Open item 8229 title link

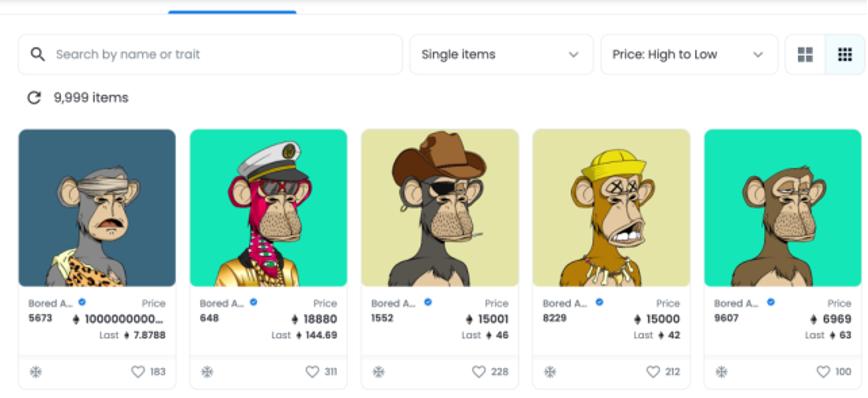pos(555,318)
